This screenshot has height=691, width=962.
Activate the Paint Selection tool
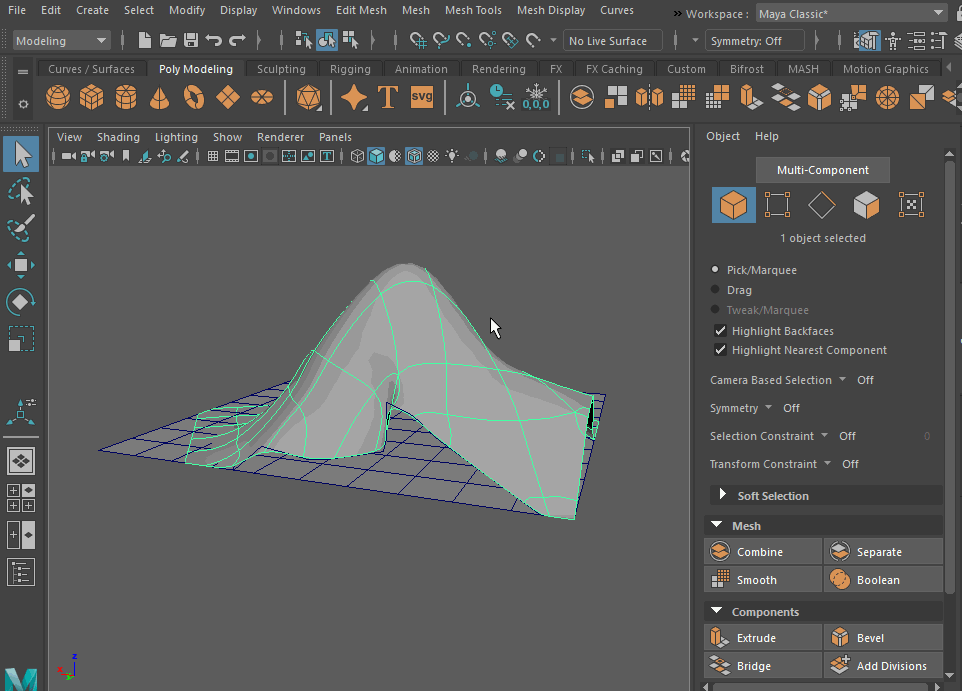click(21, 228)
